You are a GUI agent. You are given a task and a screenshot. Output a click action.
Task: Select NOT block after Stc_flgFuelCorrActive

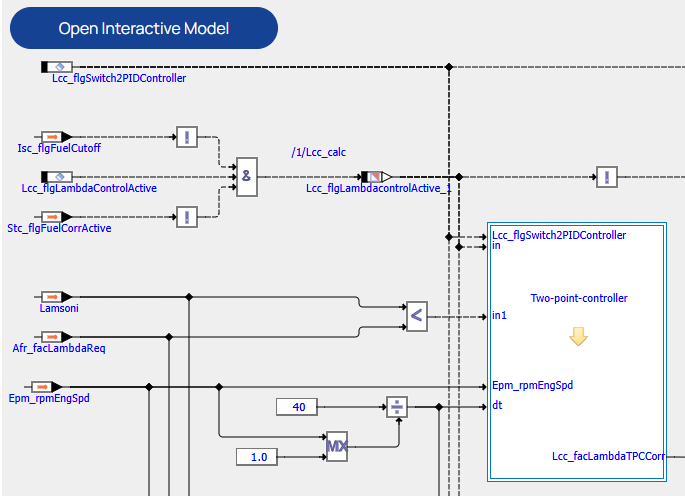[187, 217]
